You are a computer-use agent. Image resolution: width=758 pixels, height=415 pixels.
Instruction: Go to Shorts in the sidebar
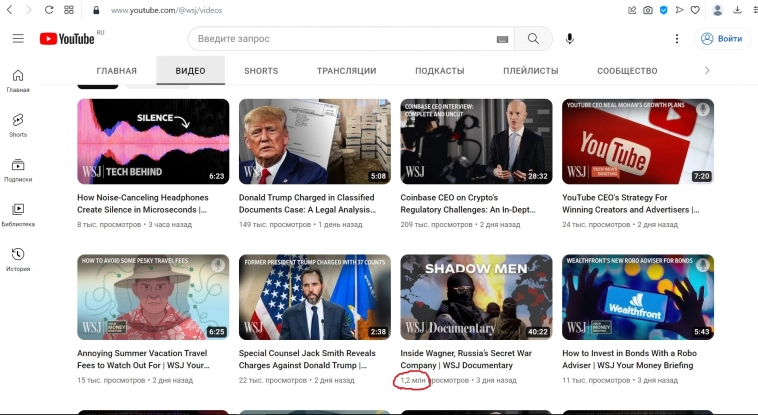click(x=18, y=124)
